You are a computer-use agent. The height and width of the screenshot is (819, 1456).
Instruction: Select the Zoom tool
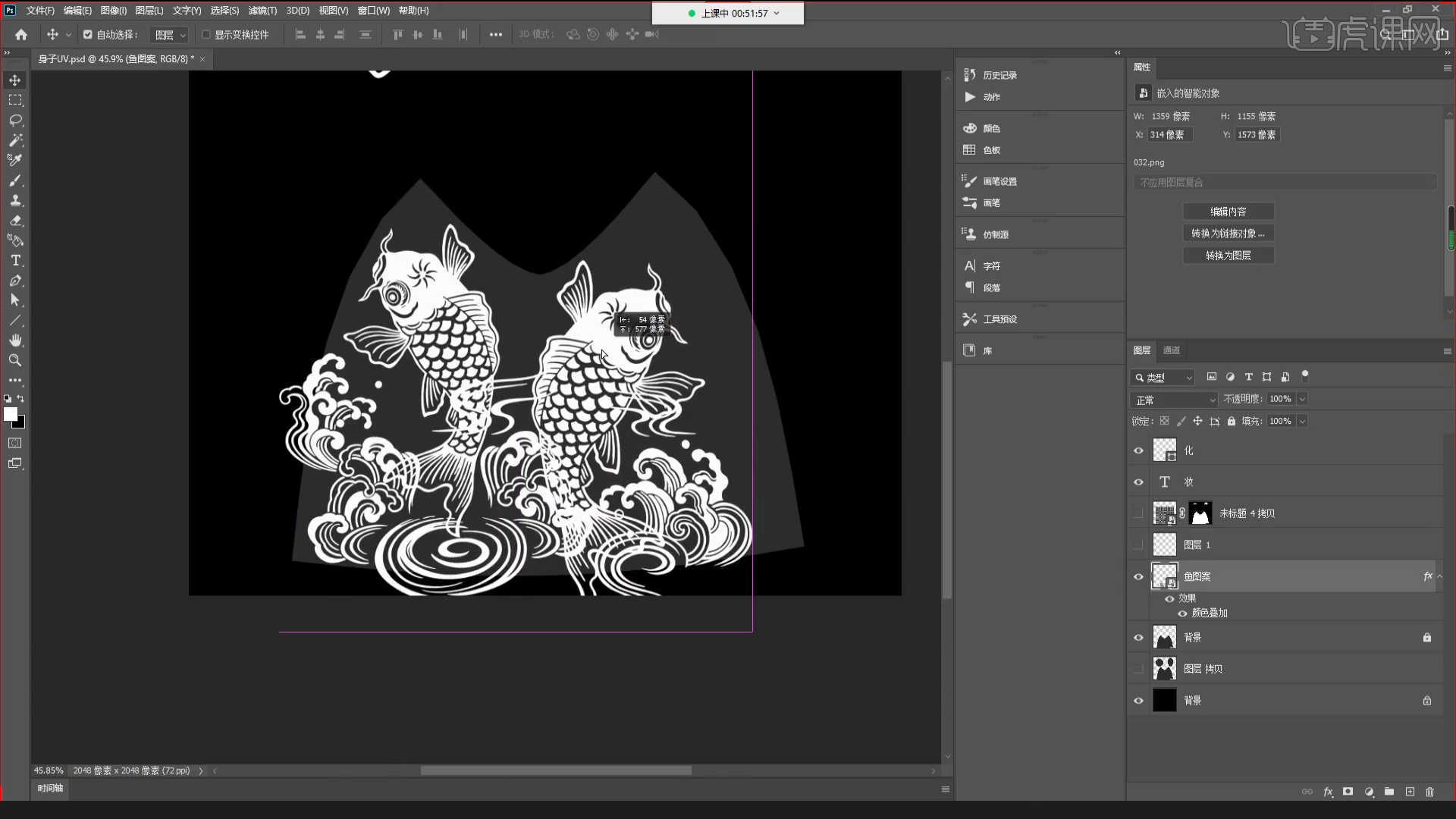coord(15,360)
